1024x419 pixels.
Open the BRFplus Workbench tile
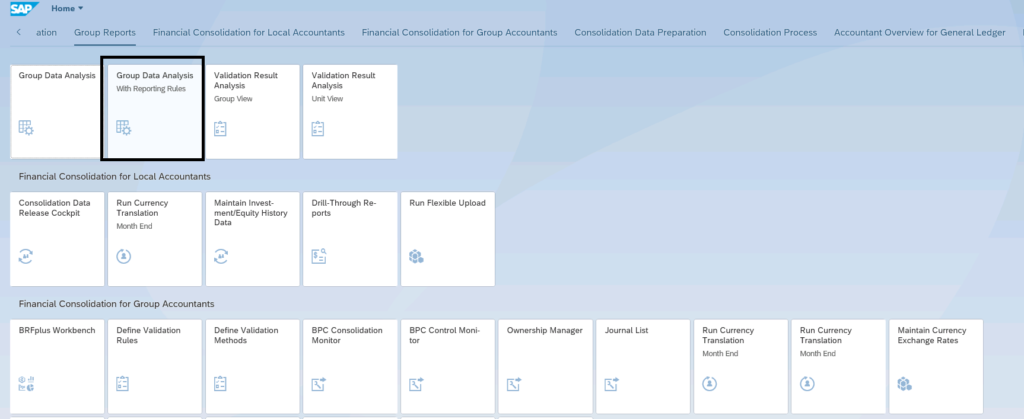[x=57, y=367]
